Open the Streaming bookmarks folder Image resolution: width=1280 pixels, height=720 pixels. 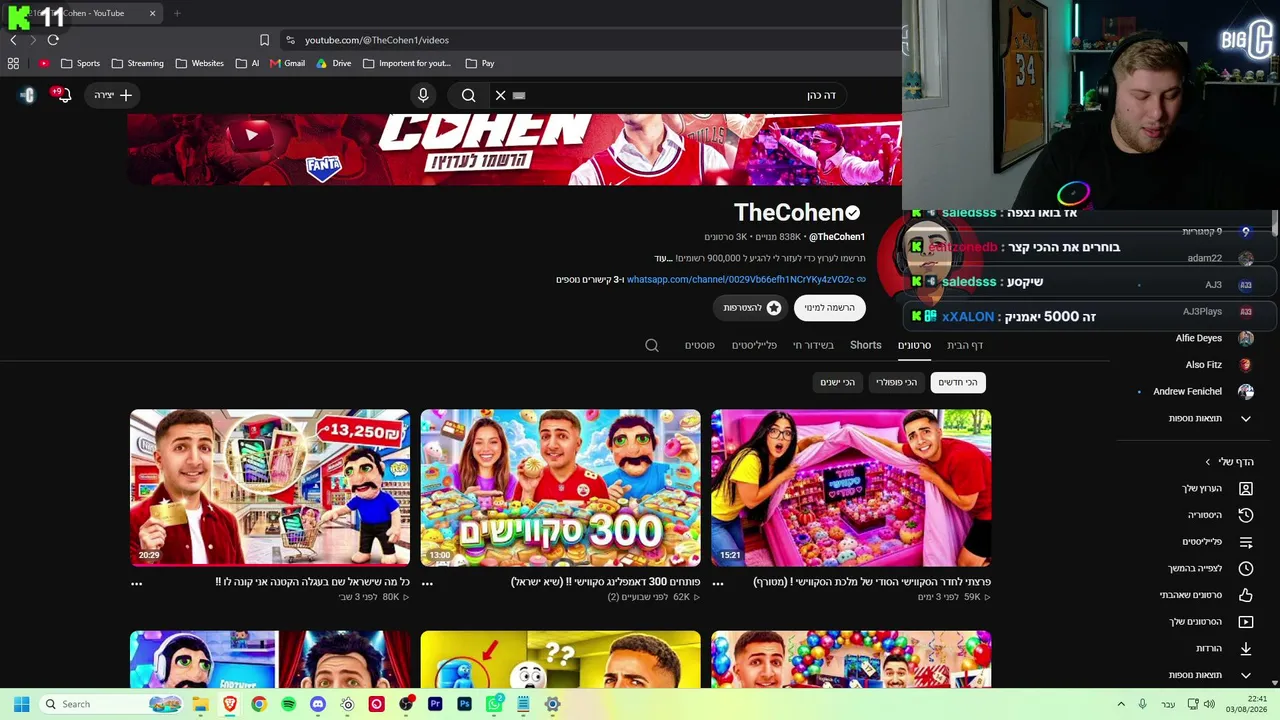tap(138, 63)
